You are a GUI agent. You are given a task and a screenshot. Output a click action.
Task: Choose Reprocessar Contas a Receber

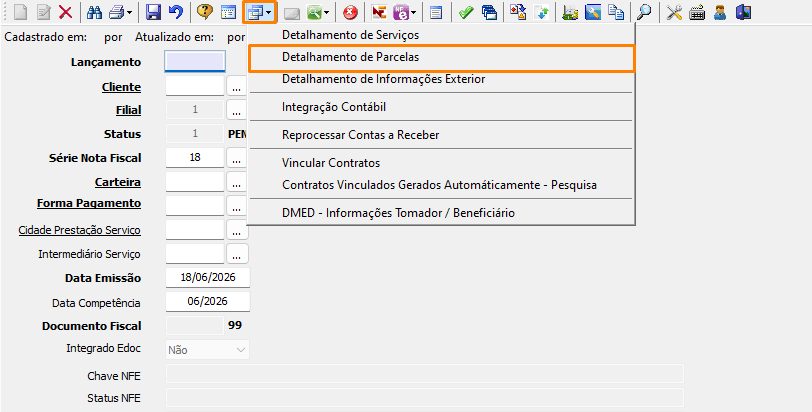[441, 135]
